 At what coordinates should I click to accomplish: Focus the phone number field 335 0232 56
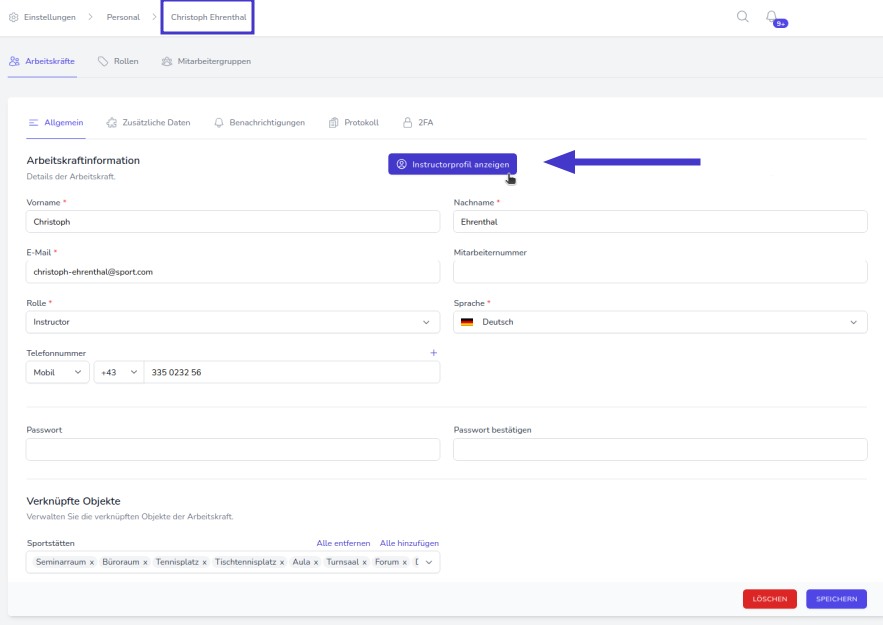pyautogui.click(x=292, y=372)
